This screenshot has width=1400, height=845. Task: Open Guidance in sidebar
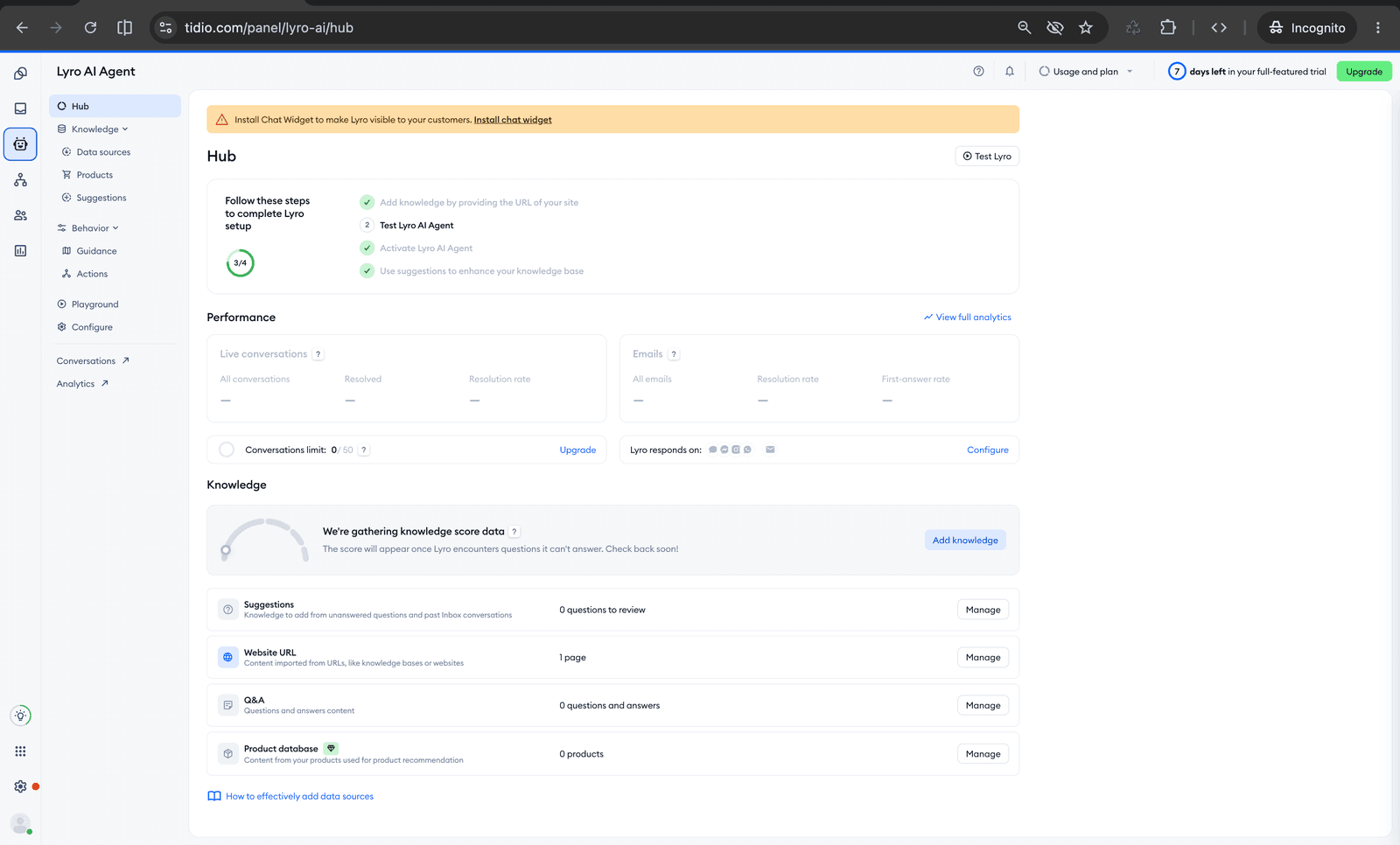(x=96, y=251)
